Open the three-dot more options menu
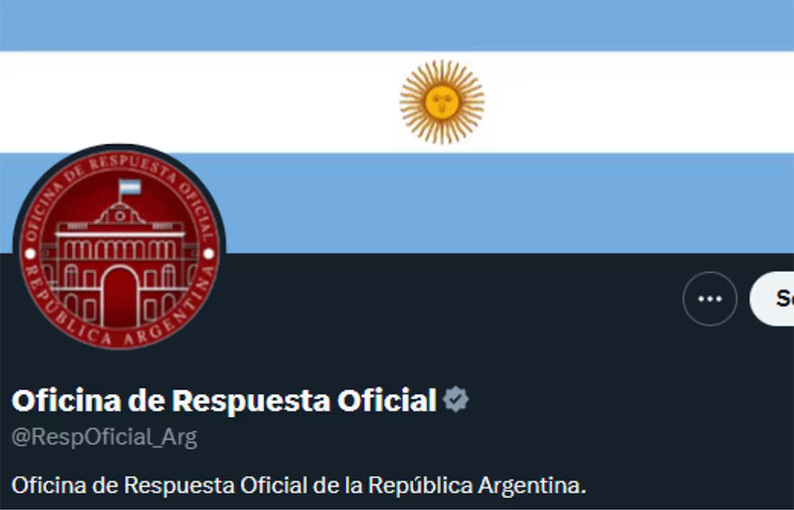 coord(709,299)
